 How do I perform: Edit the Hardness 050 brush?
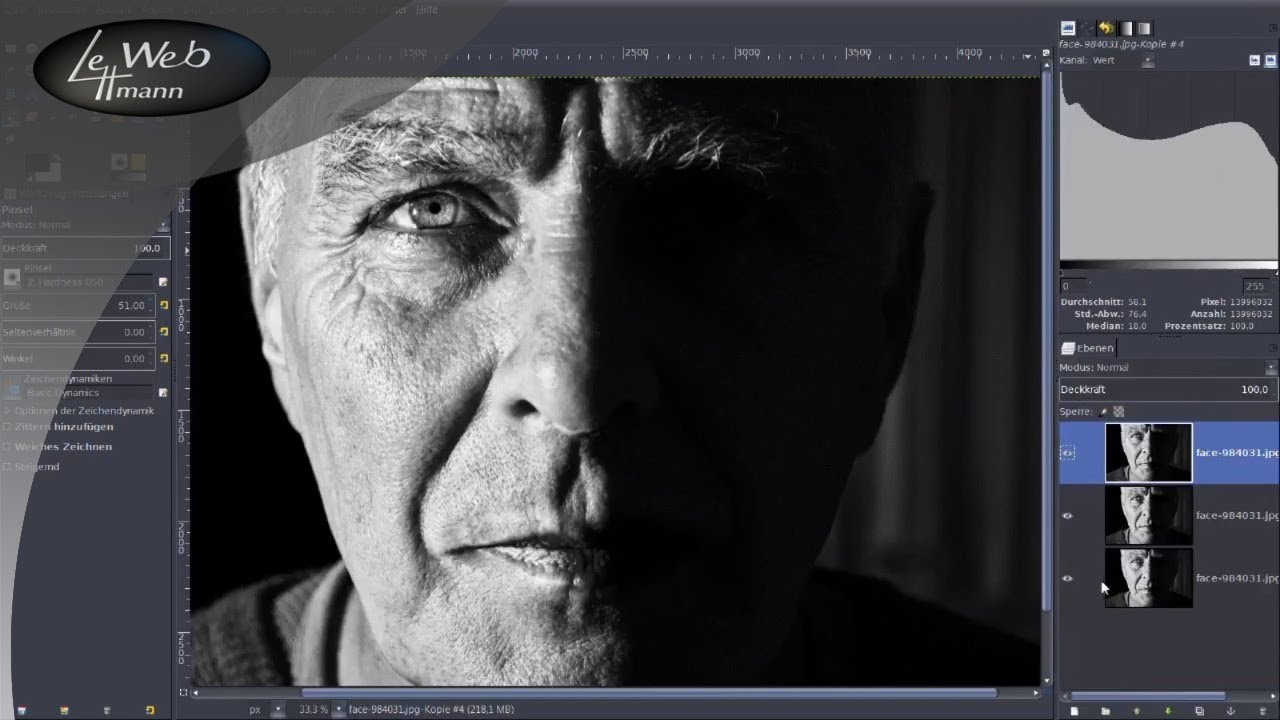163,282
